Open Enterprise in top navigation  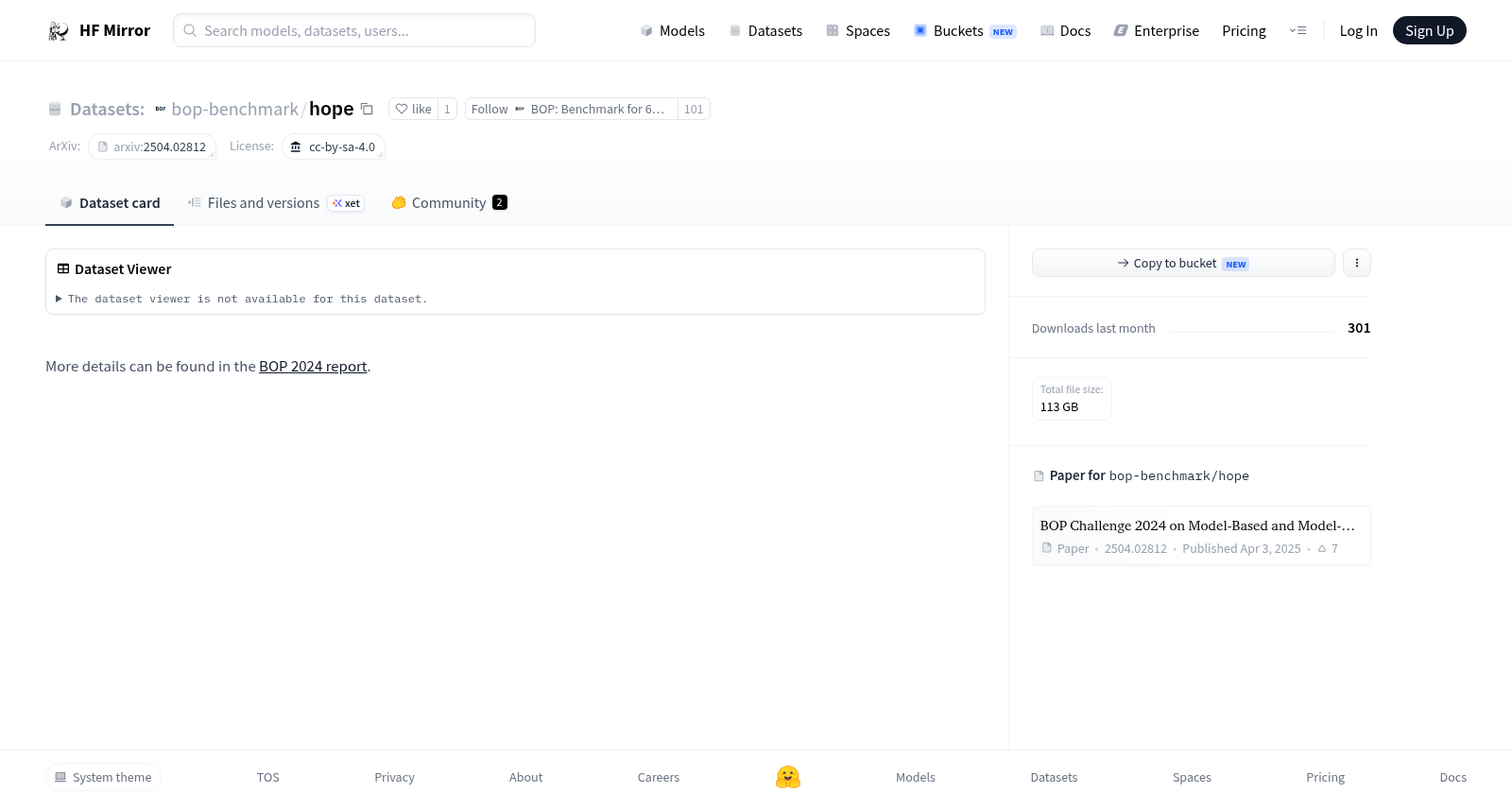(x=1157, y=31)
